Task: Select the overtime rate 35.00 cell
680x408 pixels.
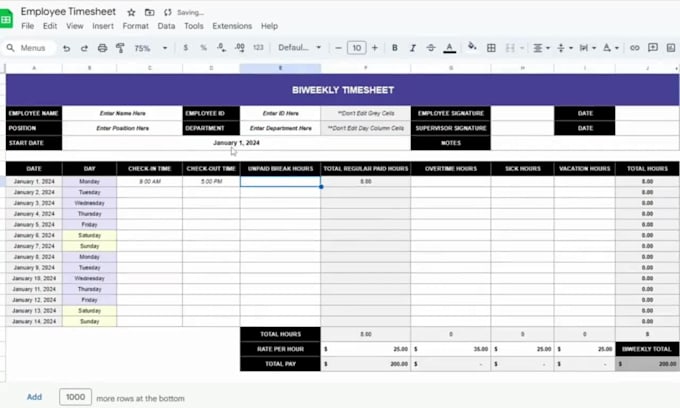Action: [x=451, y=349]
